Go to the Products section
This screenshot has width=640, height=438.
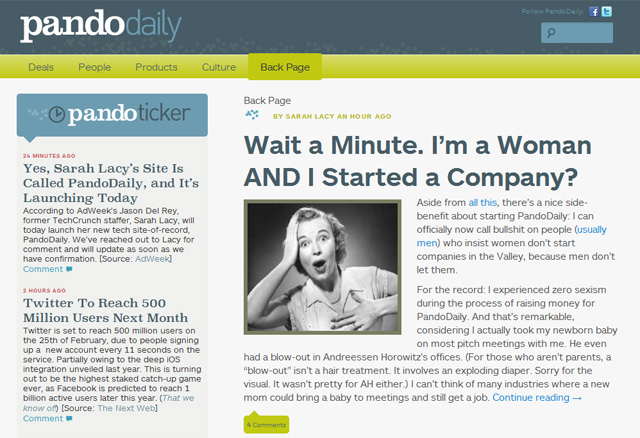coord(156,67)
